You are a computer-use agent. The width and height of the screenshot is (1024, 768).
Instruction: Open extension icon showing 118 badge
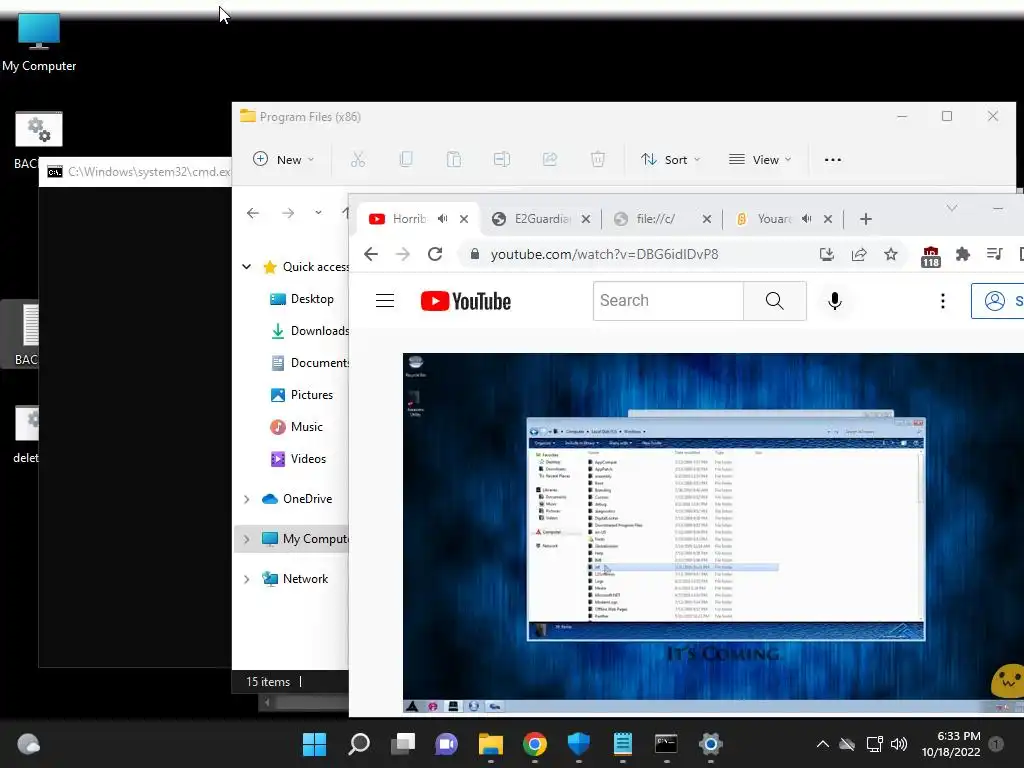931,257
